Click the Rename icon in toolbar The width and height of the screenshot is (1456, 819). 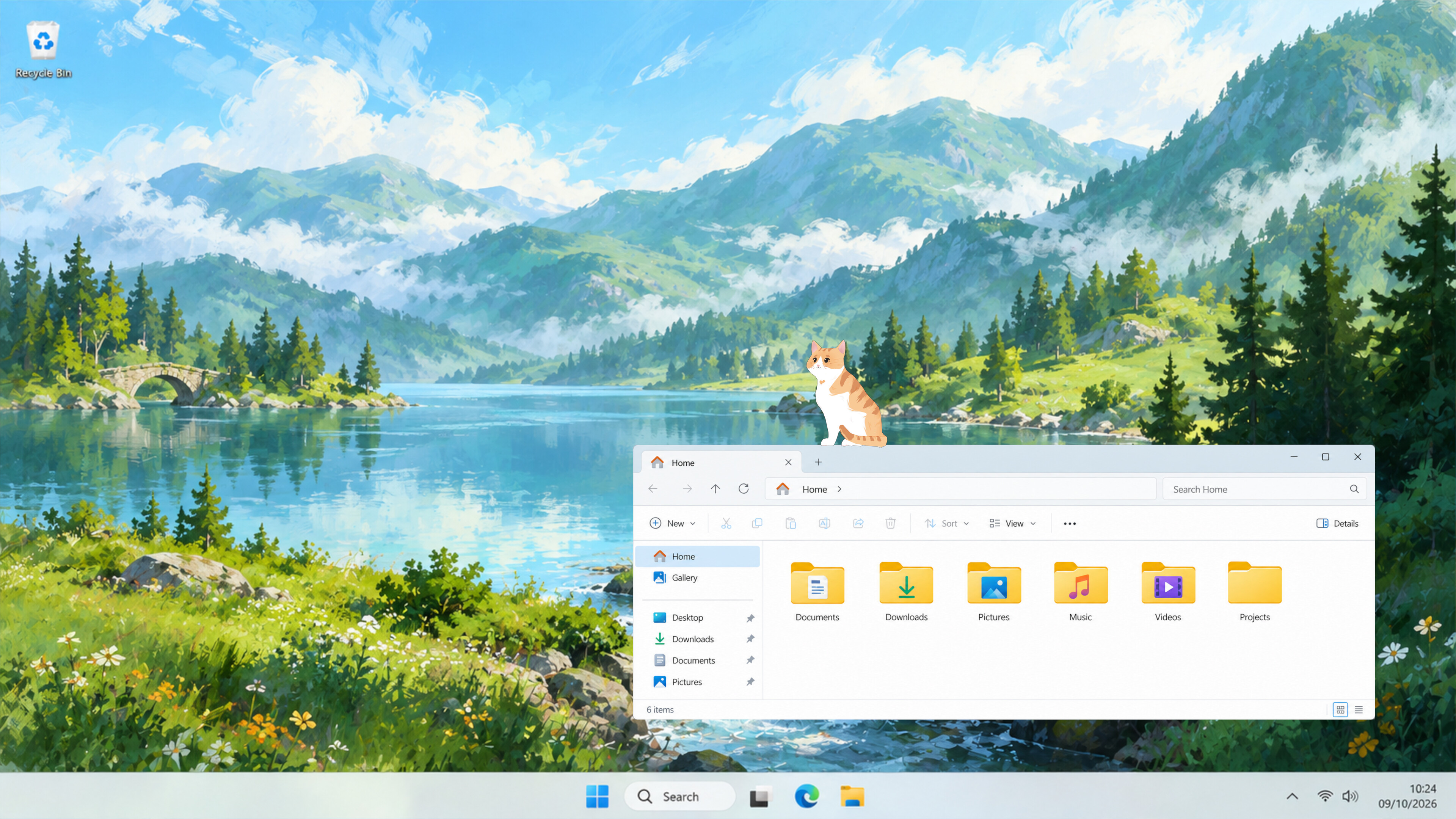pyautogui.click(x=824, y=523)
